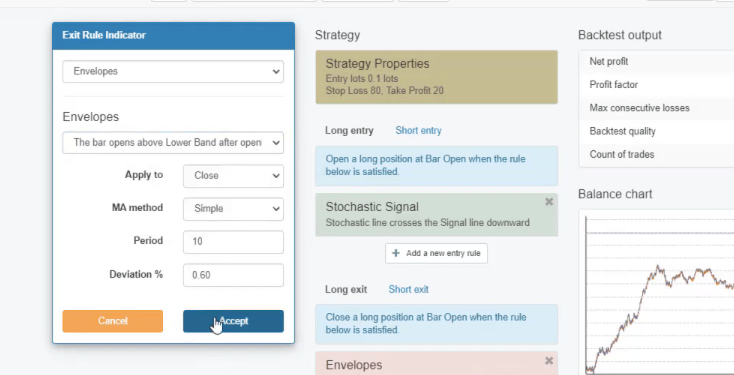Switch to the Short exit tab
The image size is (734, 375).
[x=408, y=289]
